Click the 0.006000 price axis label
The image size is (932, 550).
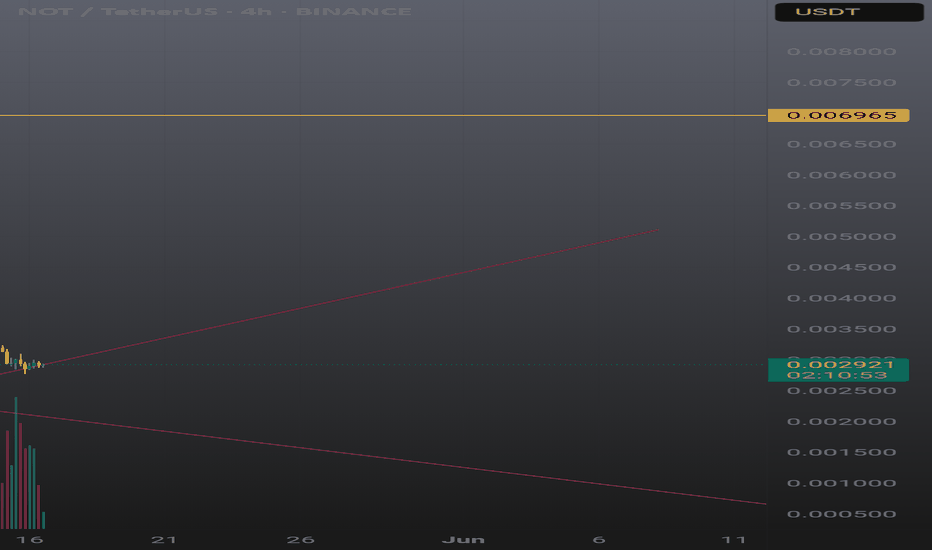coord(842,175)
